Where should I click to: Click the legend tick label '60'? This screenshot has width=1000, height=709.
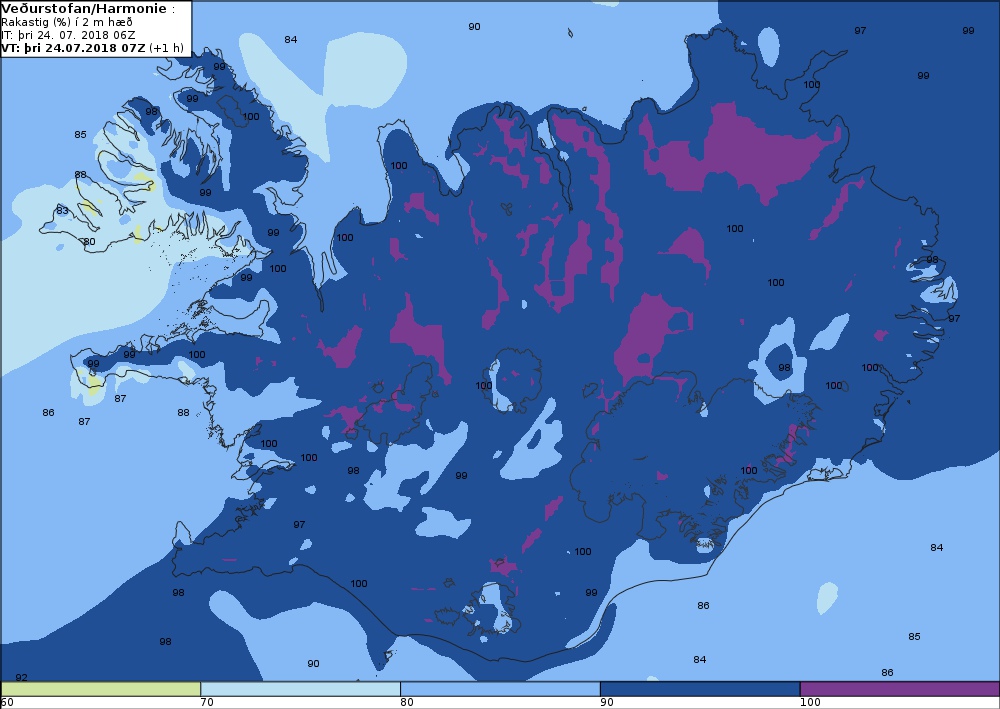pyautogui.click(x=7, y=703)
